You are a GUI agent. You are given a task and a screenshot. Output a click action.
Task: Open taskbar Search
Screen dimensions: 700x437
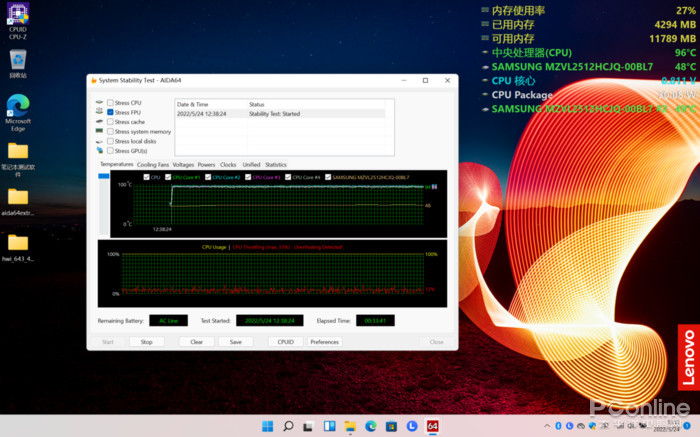click(x=288, y=426)
